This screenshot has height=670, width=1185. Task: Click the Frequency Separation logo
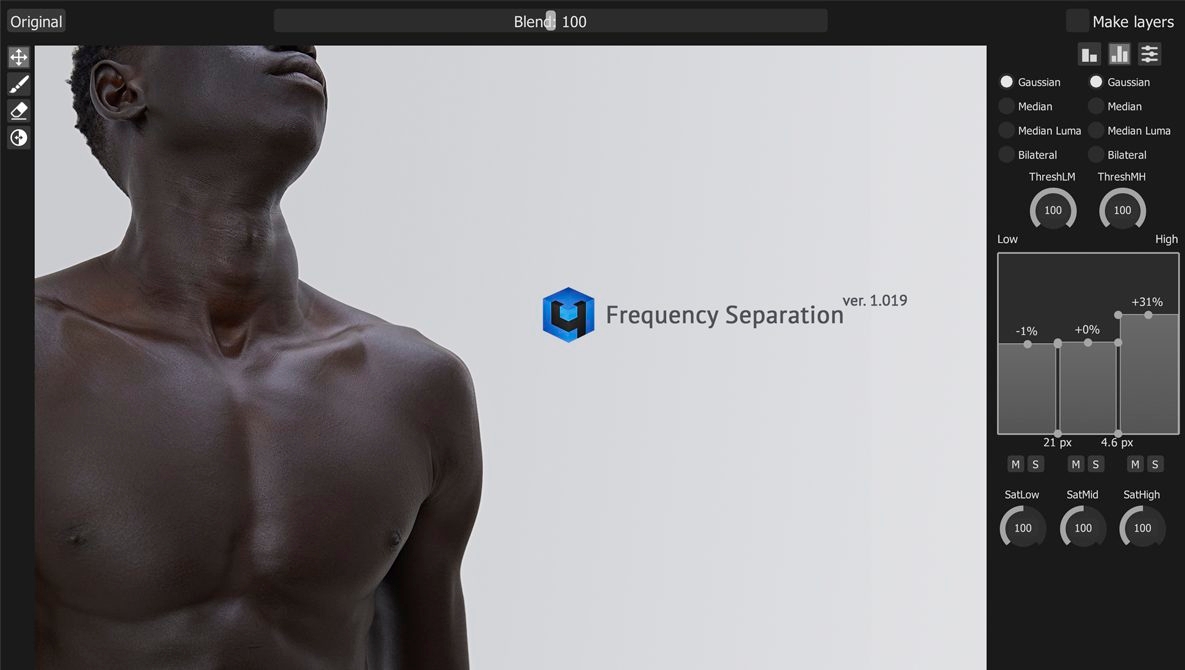pos(568,314)
